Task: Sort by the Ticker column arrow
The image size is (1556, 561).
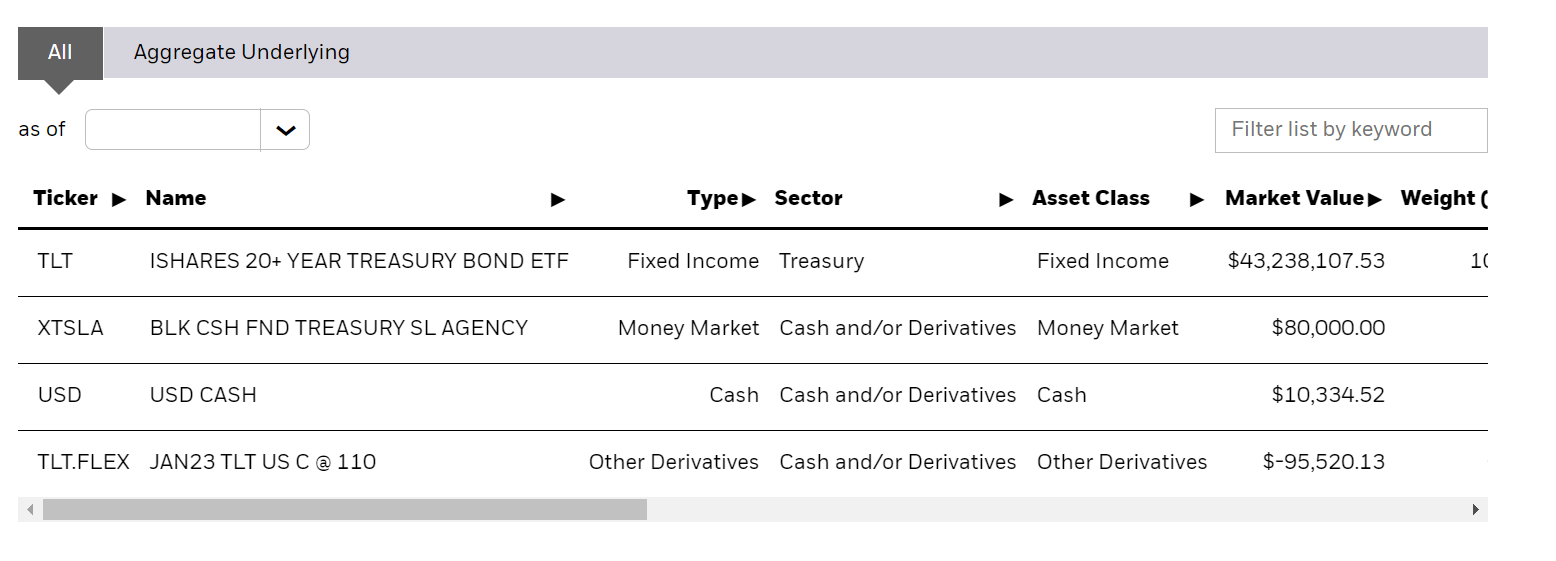Action: click(x=119, y=200)
